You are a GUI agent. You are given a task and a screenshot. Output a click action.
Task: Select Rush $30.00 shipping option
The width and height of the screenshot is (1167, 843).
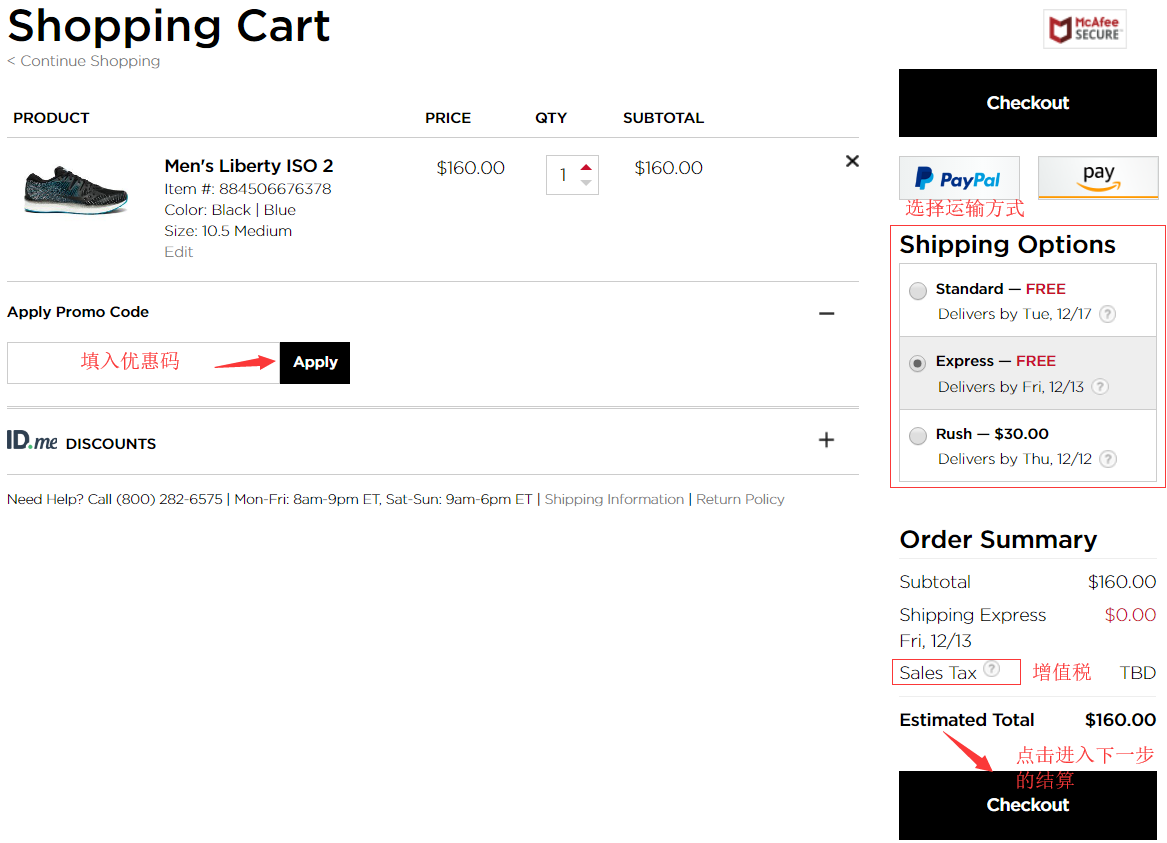click(918, 436)
